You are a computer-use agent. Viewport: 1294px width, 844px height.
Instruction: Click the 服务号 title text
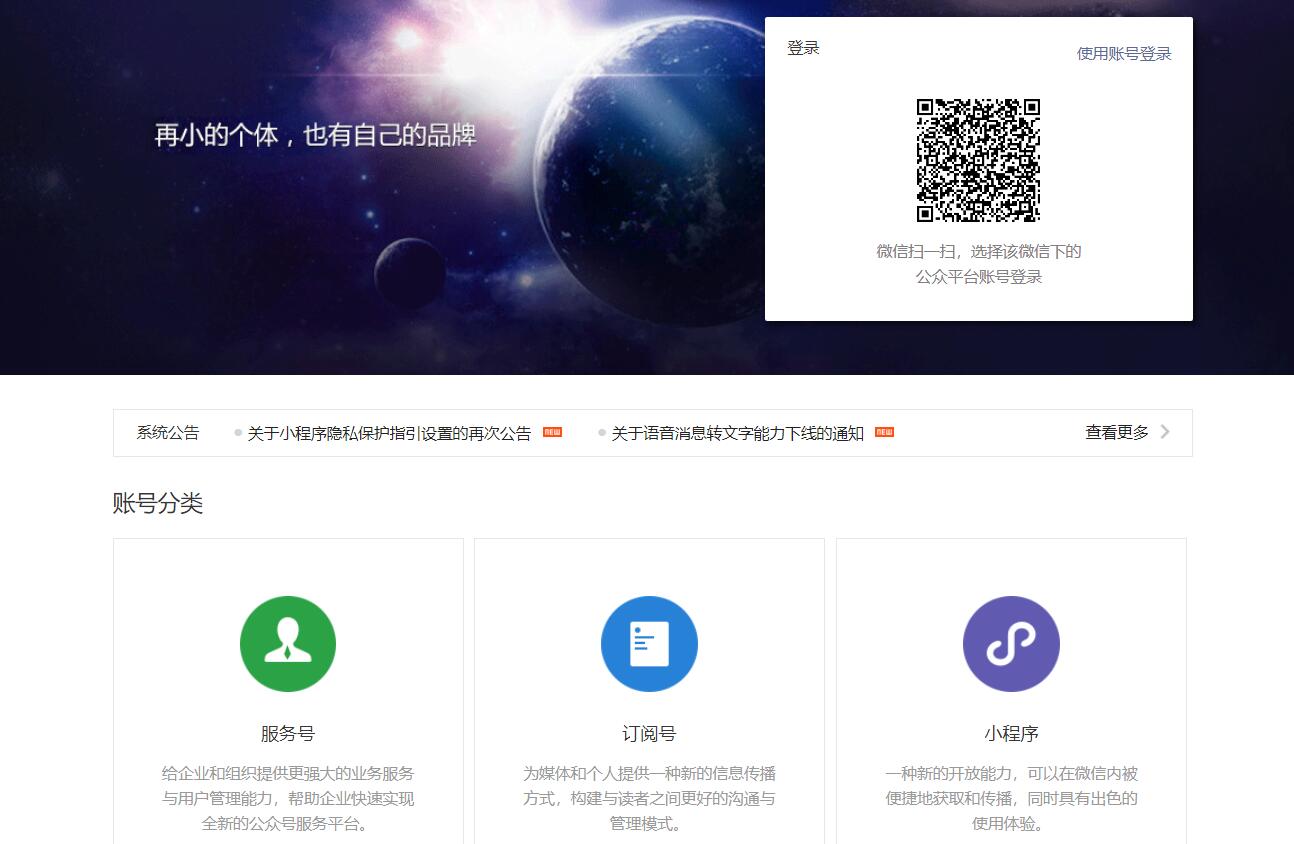click(x=288, y=734)
